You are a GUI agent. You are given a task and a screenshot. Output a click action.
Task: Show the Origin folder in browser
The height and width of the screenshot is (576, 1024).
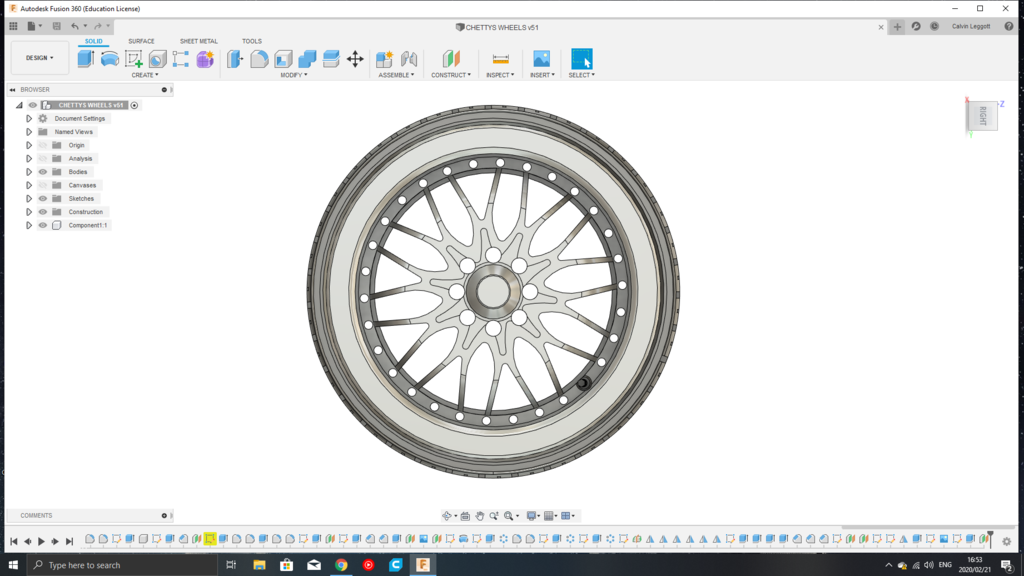tap(42, 145)
